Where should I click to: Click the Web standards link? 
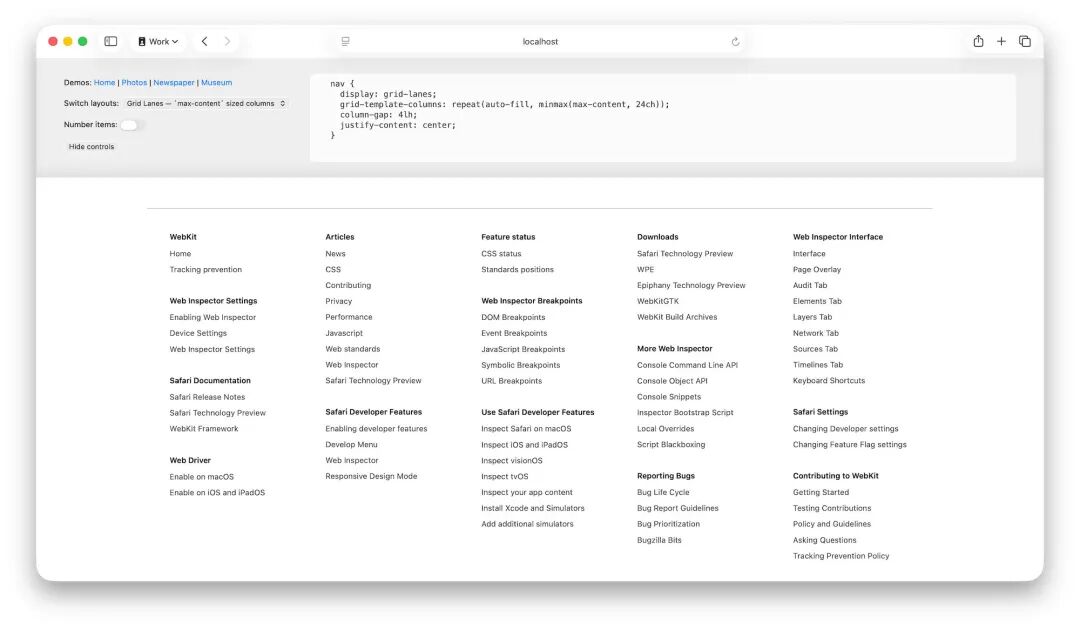click(353, 349)
